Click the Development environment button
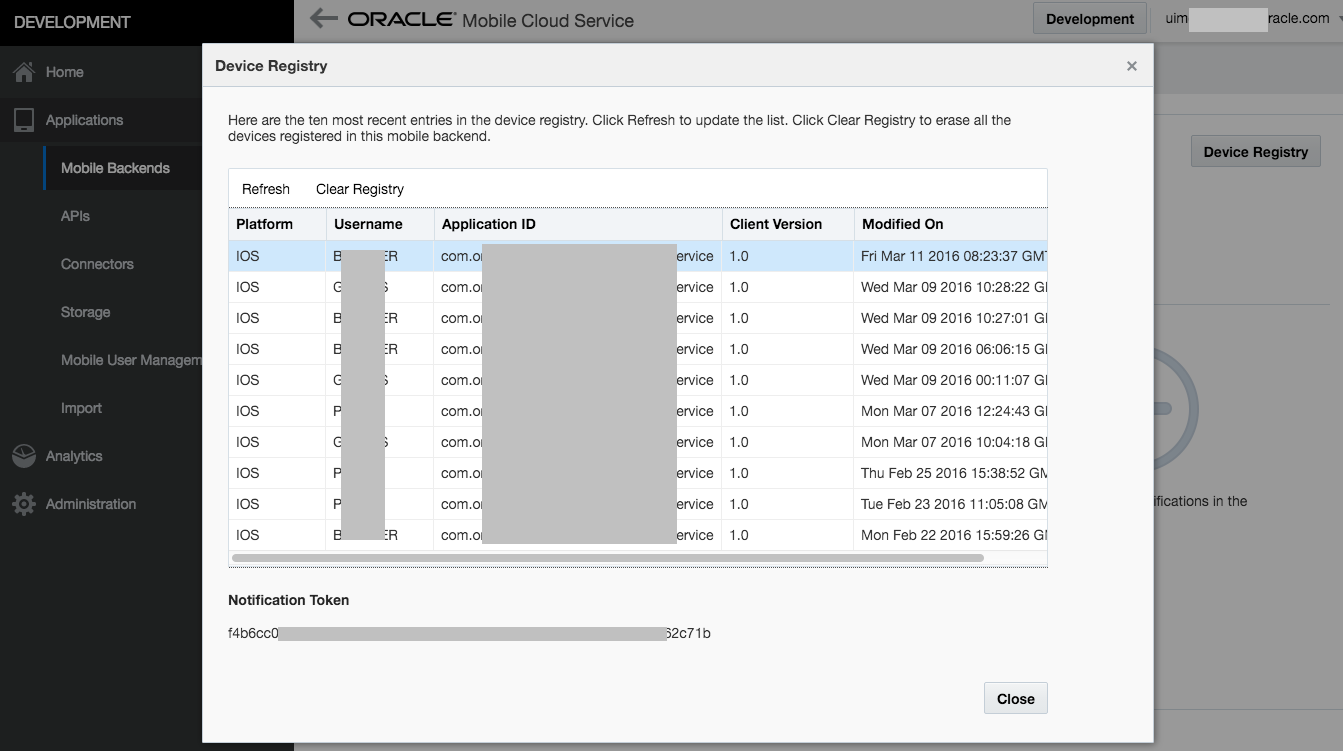Viewport: 1343px width, 751px height. (x=1090, y=19)
